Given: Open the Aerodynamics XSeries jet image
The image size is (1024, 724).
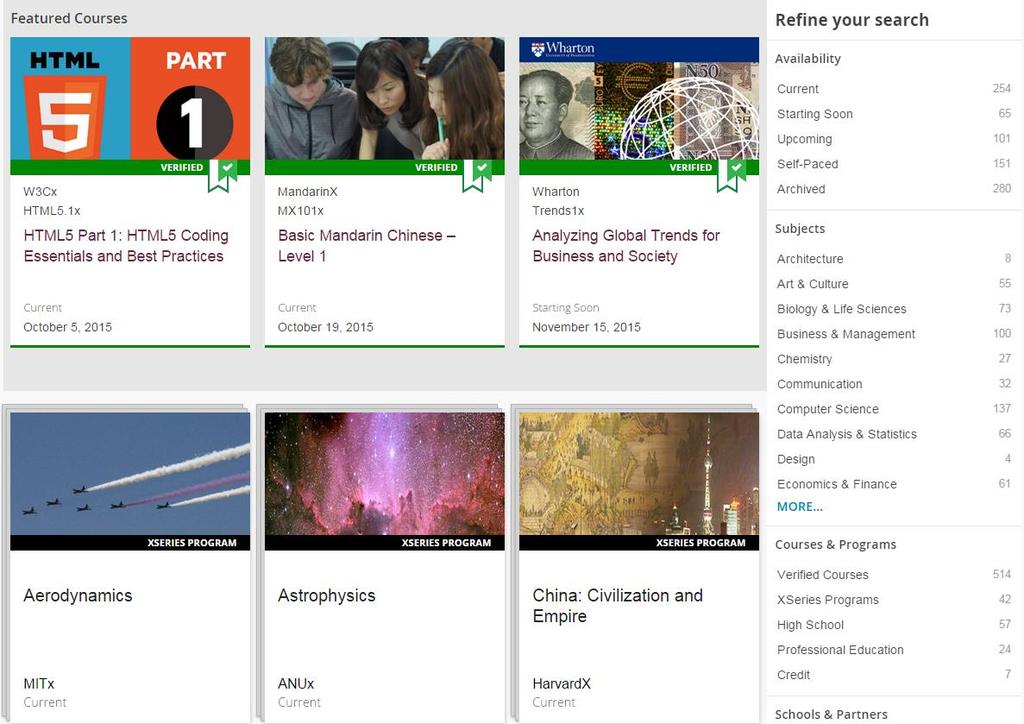Looking at the screenshot, I should click(x=130, y=474).
